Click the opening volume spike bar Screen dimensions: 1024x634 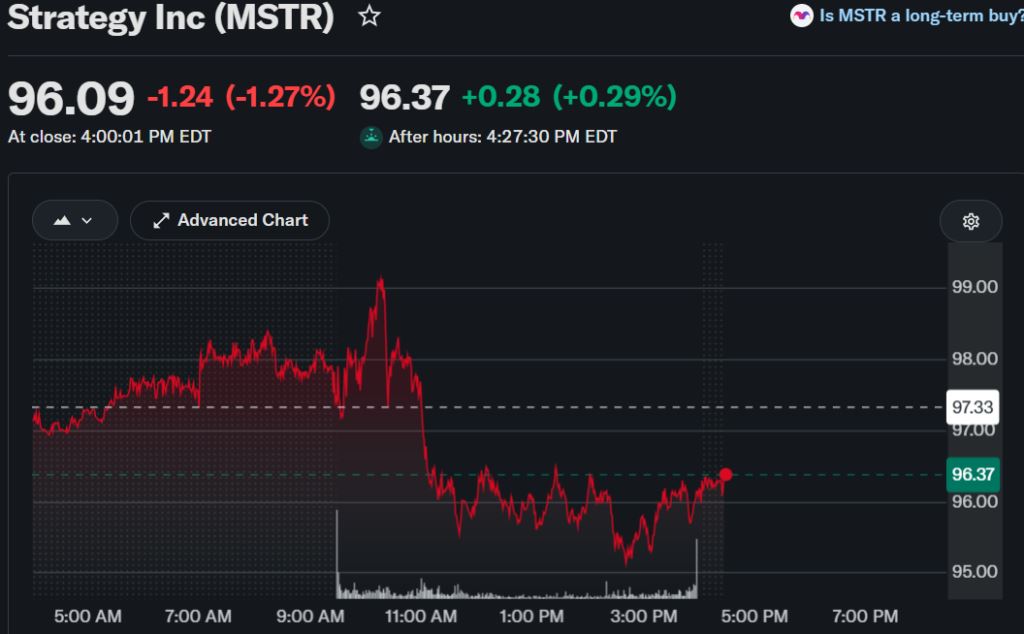pyautogui.click(x=337, y=554)
